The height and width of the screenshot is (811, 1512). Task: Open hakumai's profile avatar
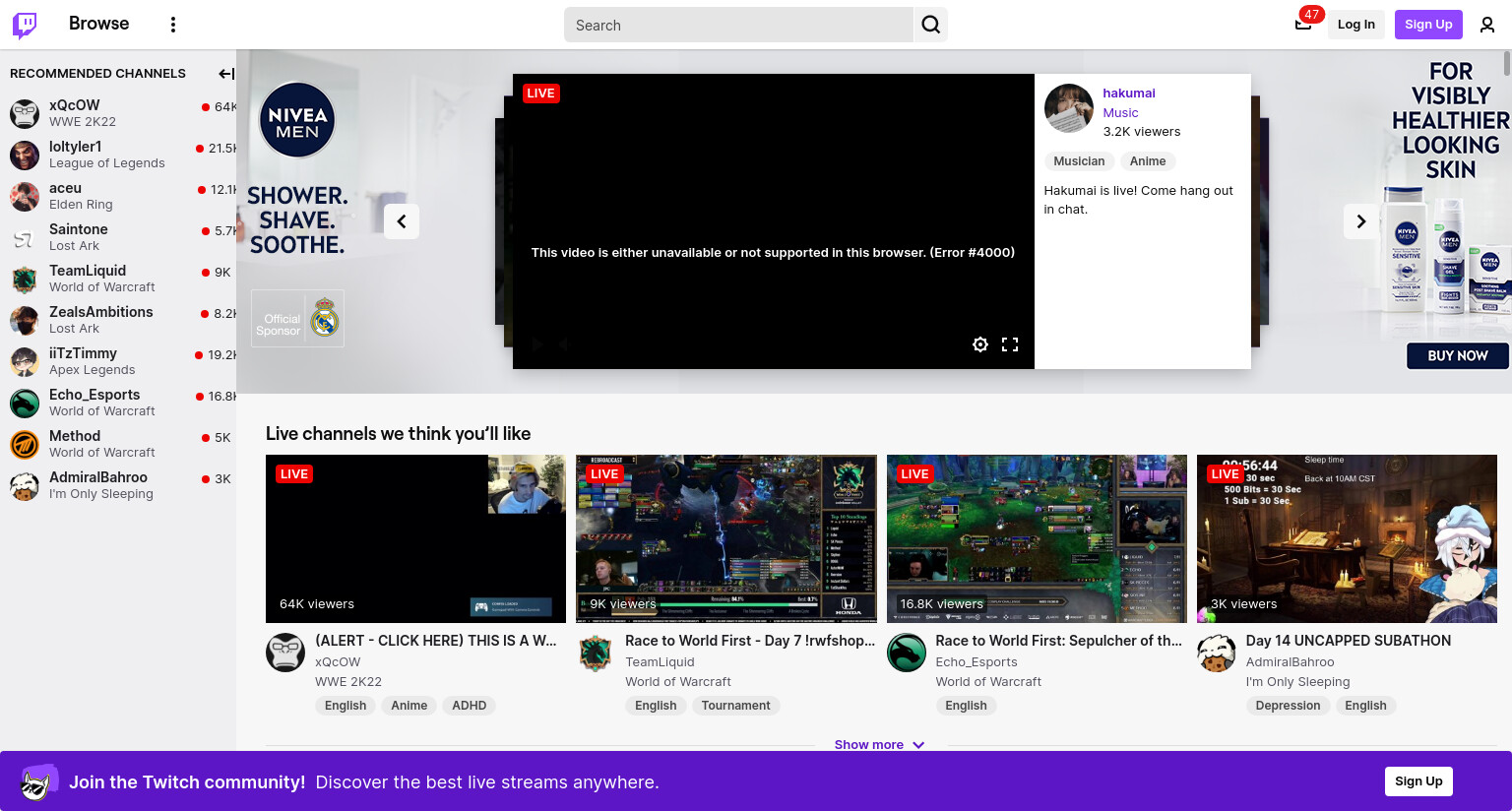[x=1069, y=108]
